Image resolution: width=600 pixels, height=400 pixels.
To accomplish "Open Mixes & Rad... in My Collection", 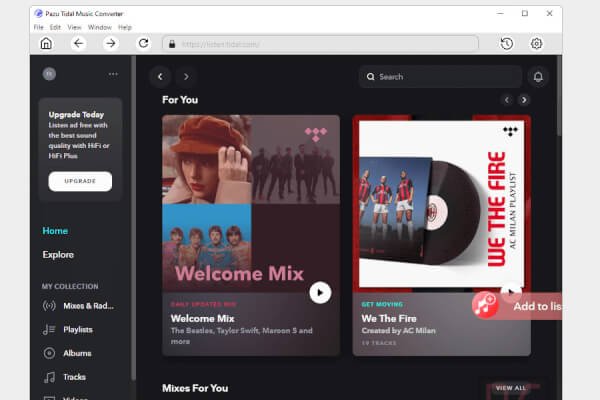I will pos(88,306).
